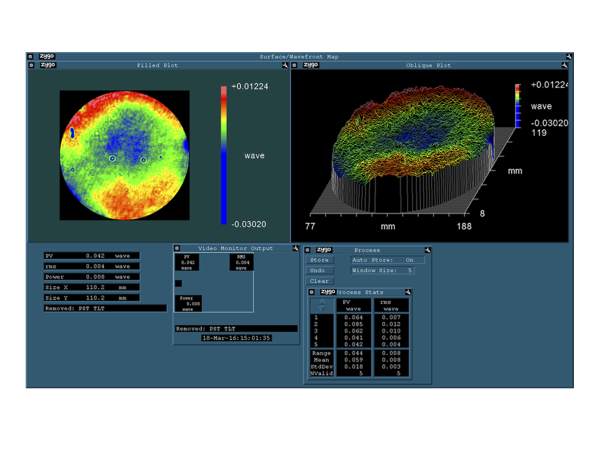Click the Zygo logo on Oblique Plot panel
This screenshot has height=450, width=600.
click(309, 65)
